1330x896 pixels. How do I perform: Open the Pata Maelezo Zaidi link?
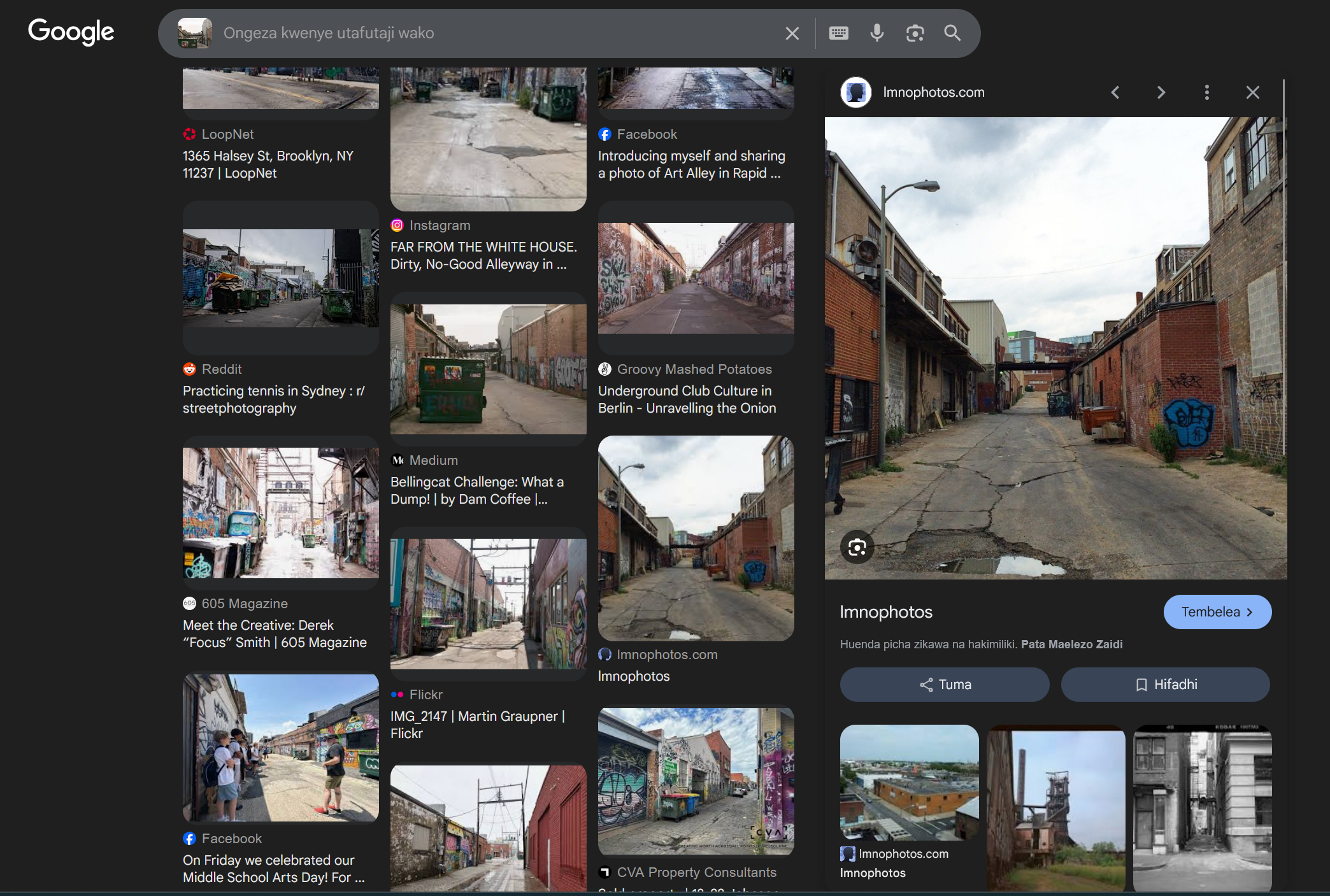(x=1071, y=644)
